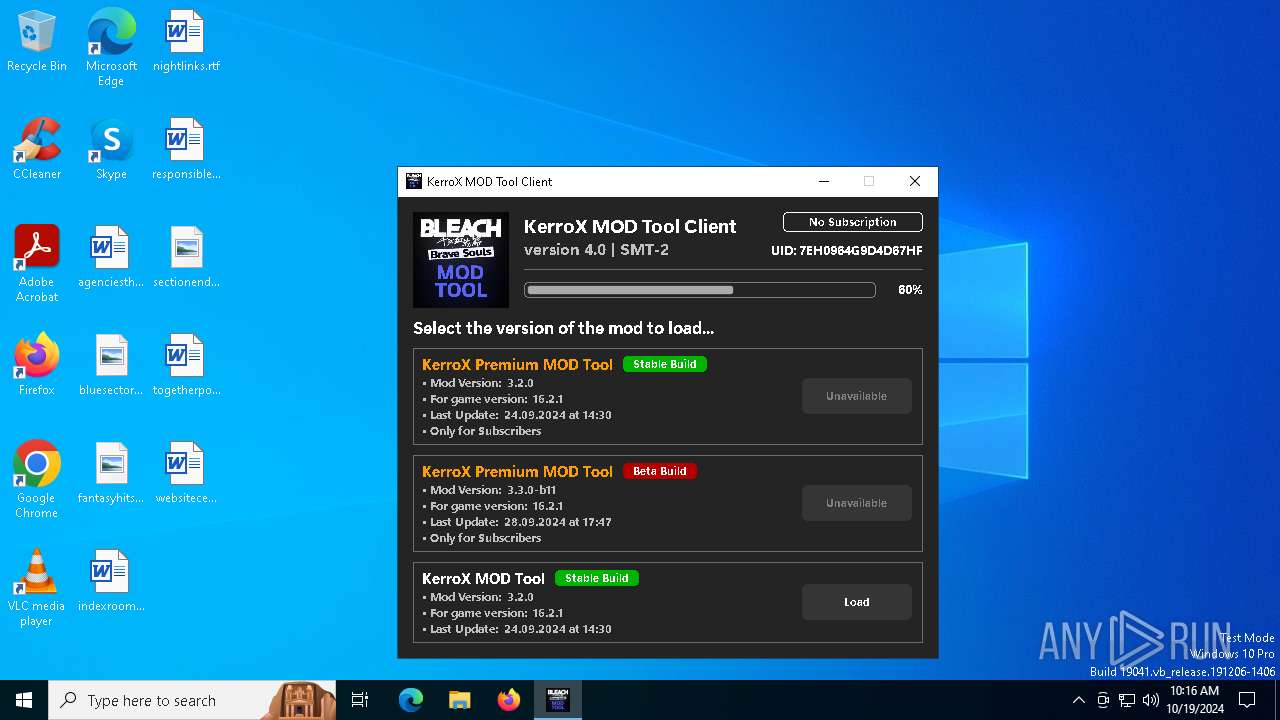Open the taskbar clock and date
Viewport: 1280px width, 720px height.
(x=1194, y=700)
